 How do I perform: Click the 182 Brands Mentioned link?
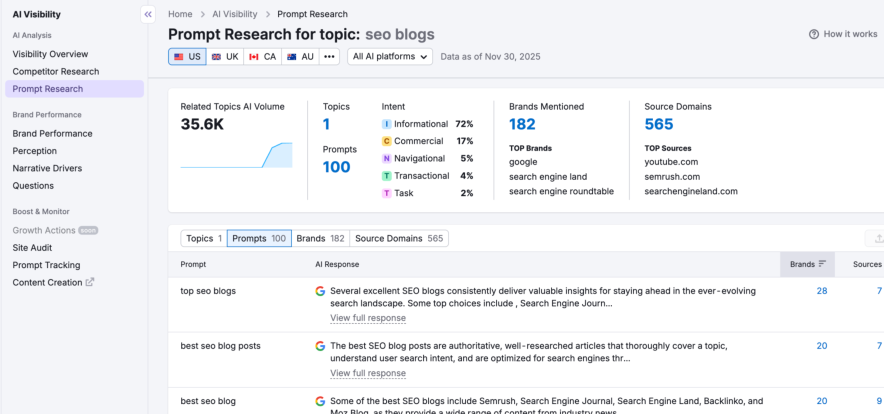tap(522, 124)
